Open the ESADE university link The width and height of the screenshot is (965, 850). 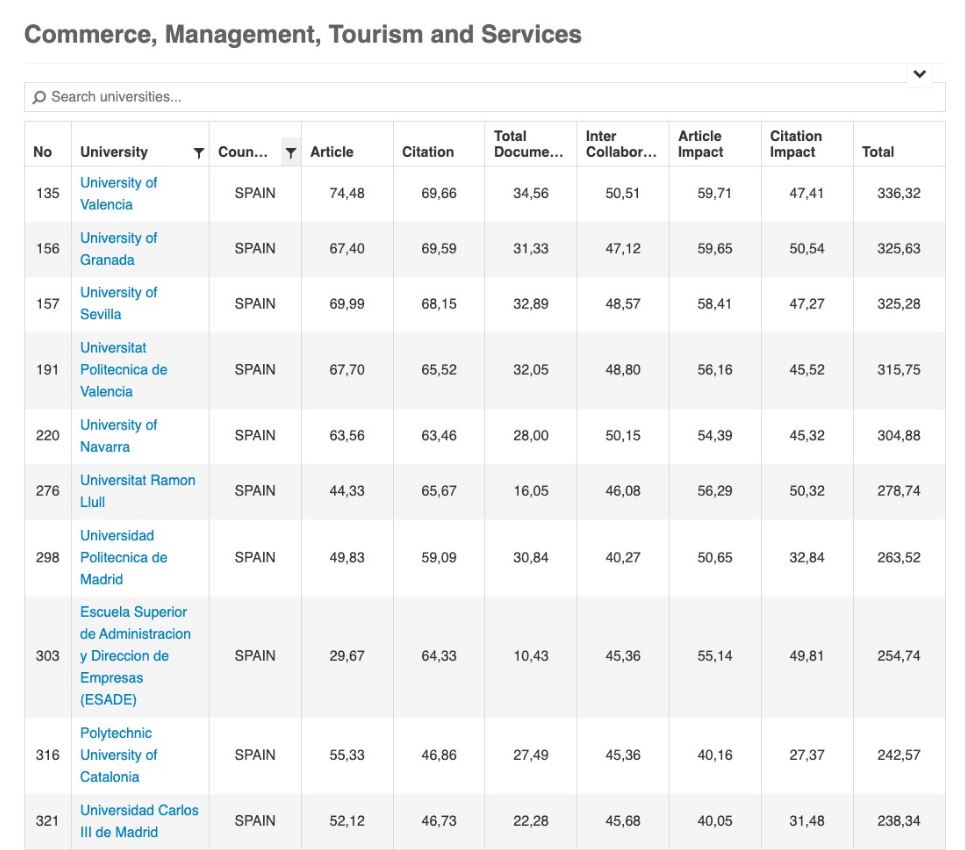click(x=135, y=656)
